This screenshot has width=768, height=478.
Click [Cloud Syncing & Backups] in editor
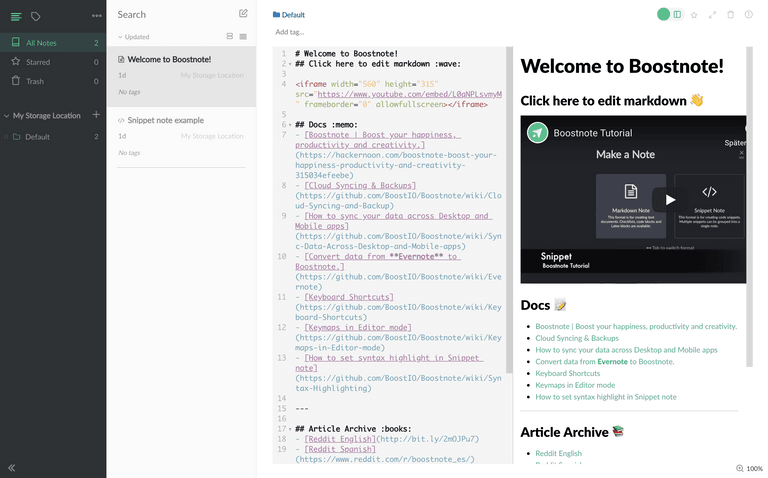(360, 186)
